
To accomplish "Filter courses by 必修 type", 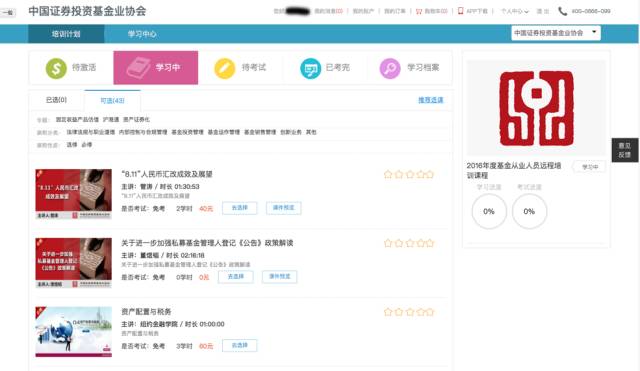I will 87,145.
